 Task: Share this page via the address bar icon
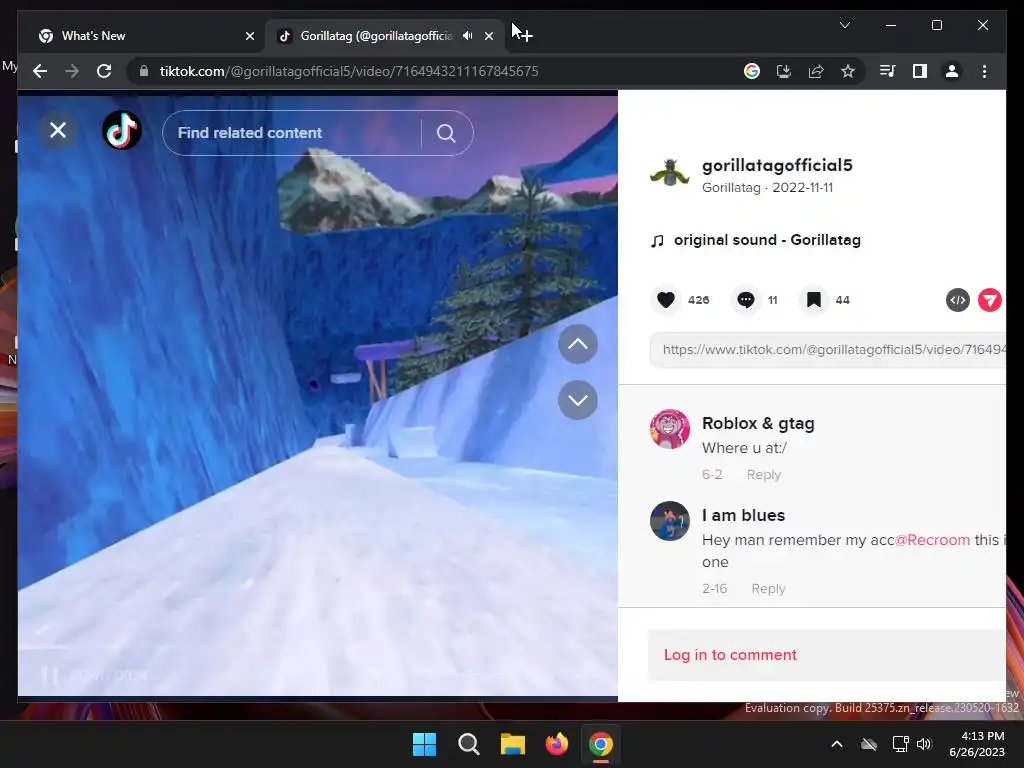[x=816, y=71]
